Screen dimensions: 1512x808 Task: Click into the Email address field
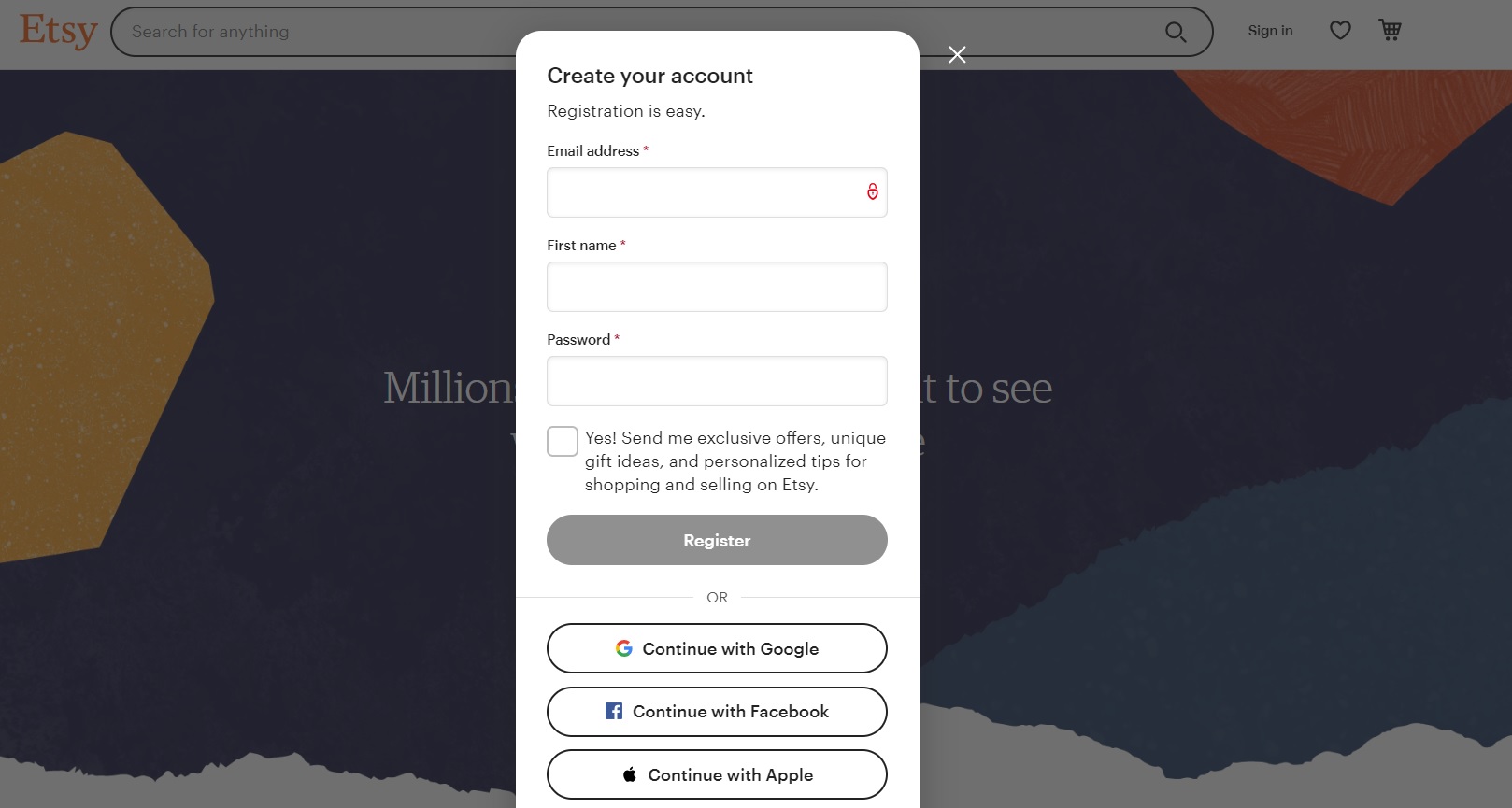pyautogui.click(x=701, y=192)
